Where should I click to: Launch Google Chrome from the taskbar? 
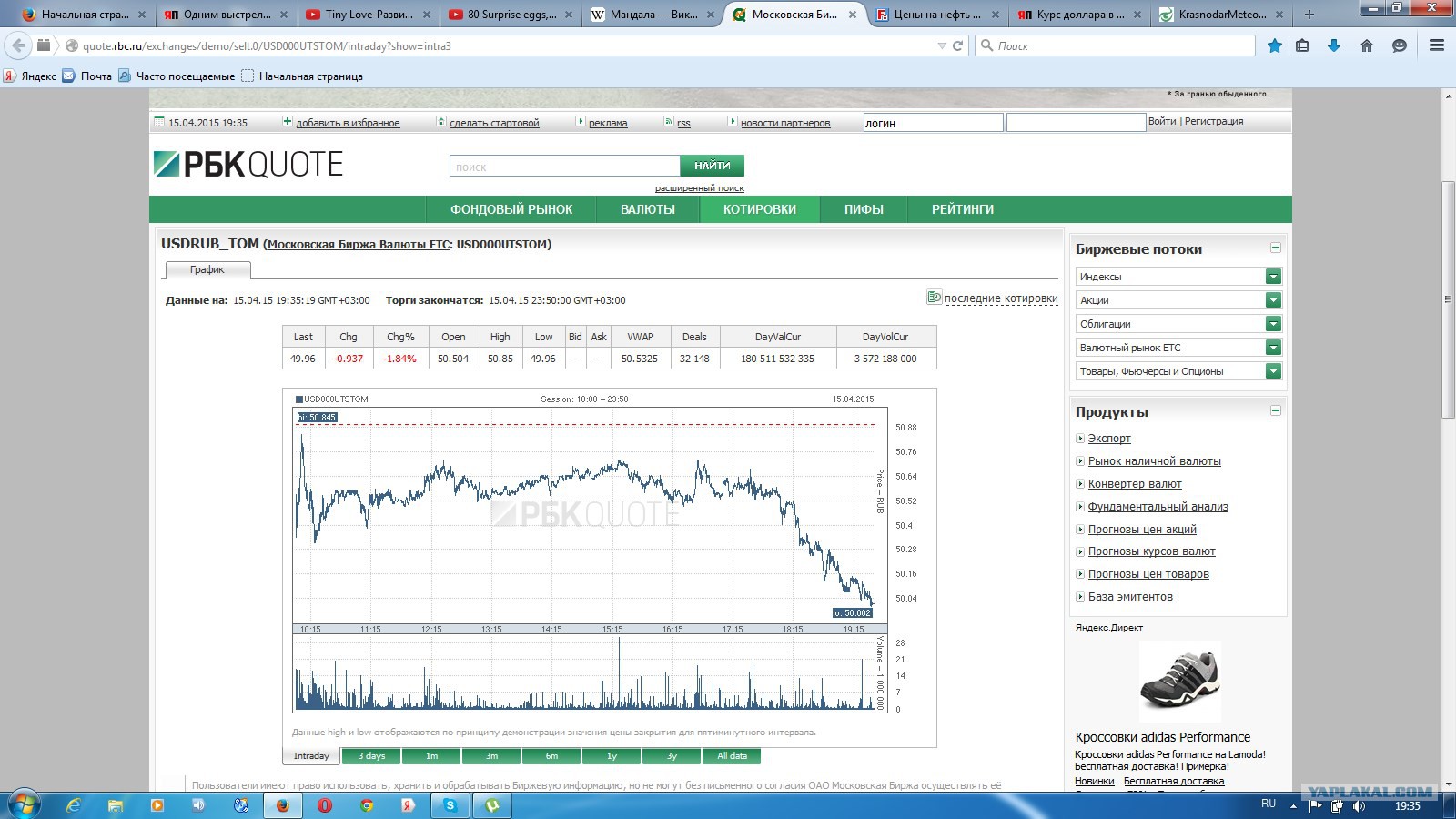[367, 805]
